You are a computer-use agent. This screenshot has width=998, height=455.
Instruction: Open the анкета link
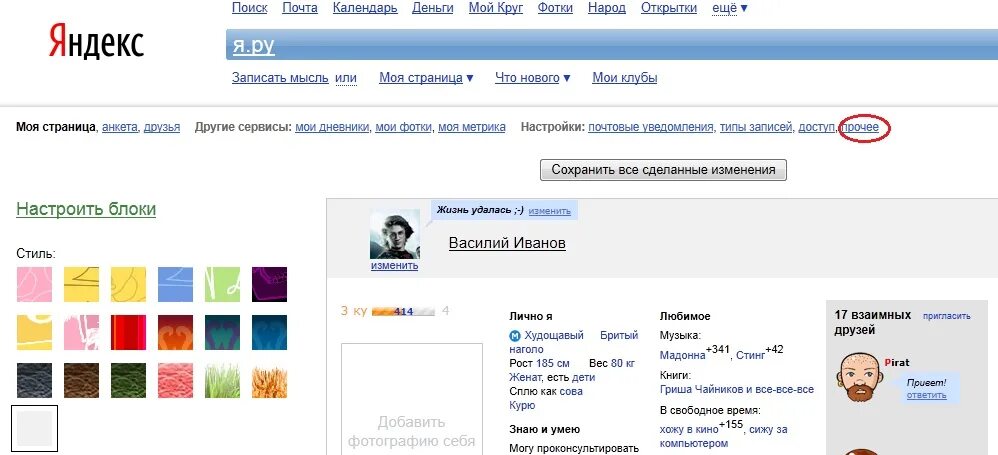click(x=120, y=127)
